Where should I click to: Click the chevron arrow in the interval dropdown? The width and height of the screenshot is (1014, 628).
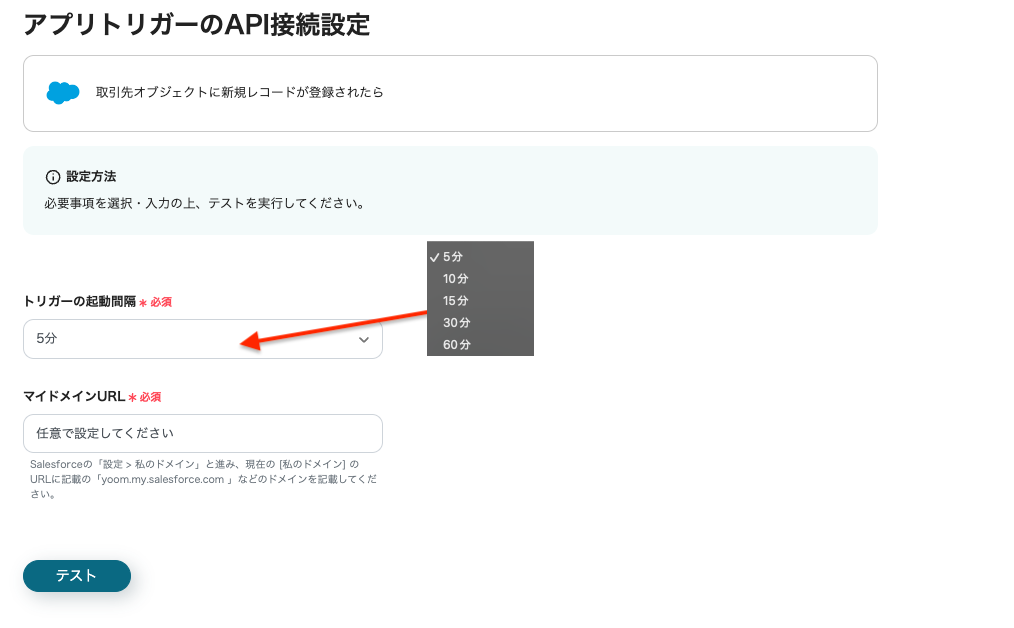pos(364,340)
